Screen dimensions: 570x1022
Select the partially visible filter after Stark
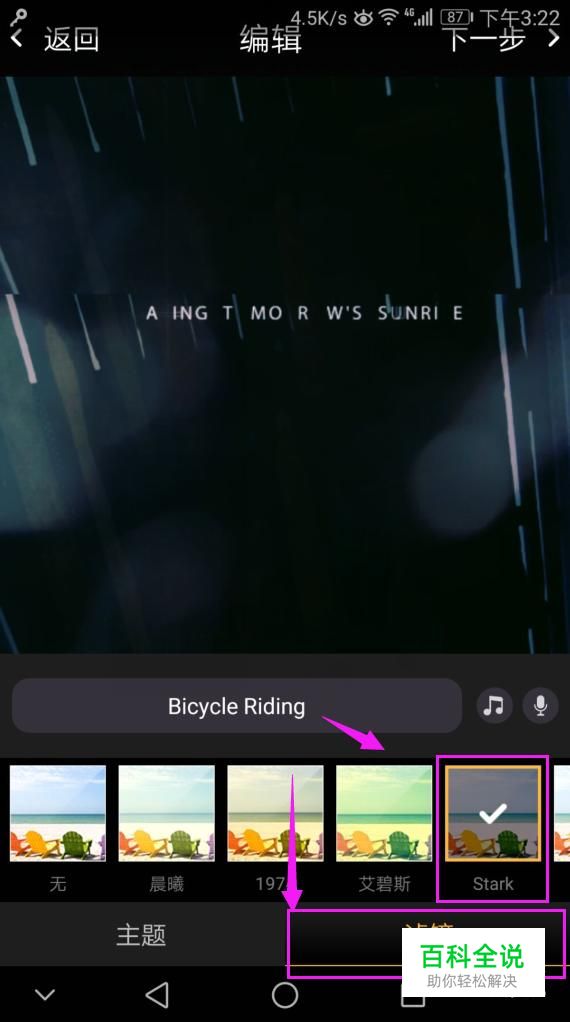pos(562,813)
